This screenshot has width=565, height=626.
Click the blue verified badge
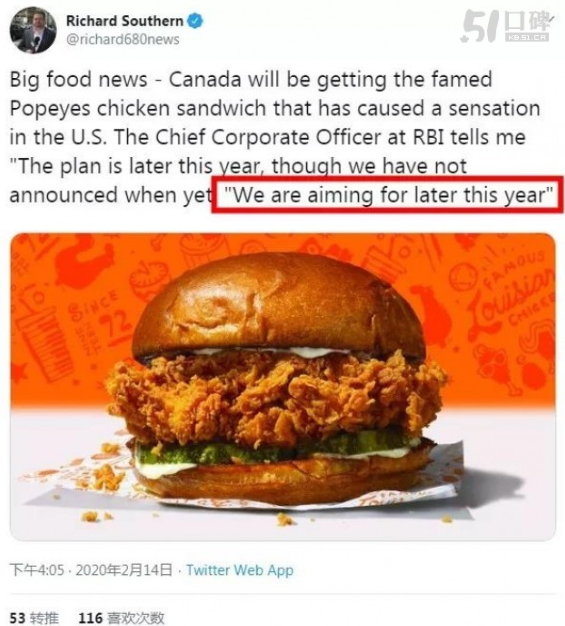[195, 21]
